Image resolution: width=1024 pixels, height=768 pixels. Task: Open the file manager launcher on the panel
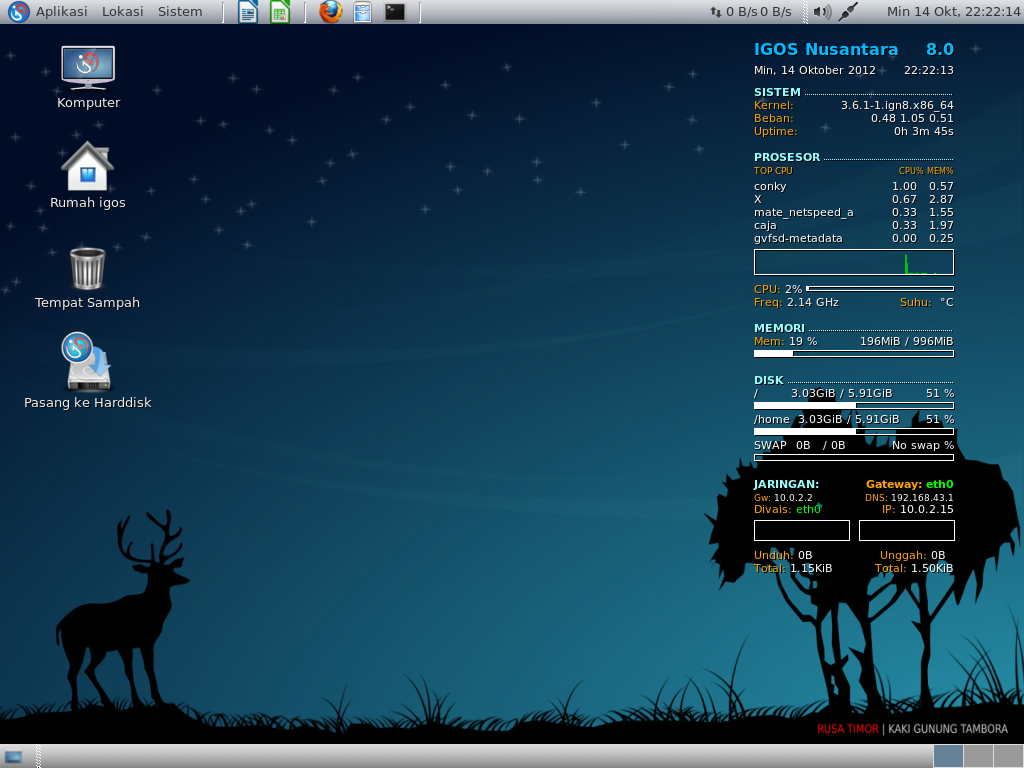(x=361, y=12)
